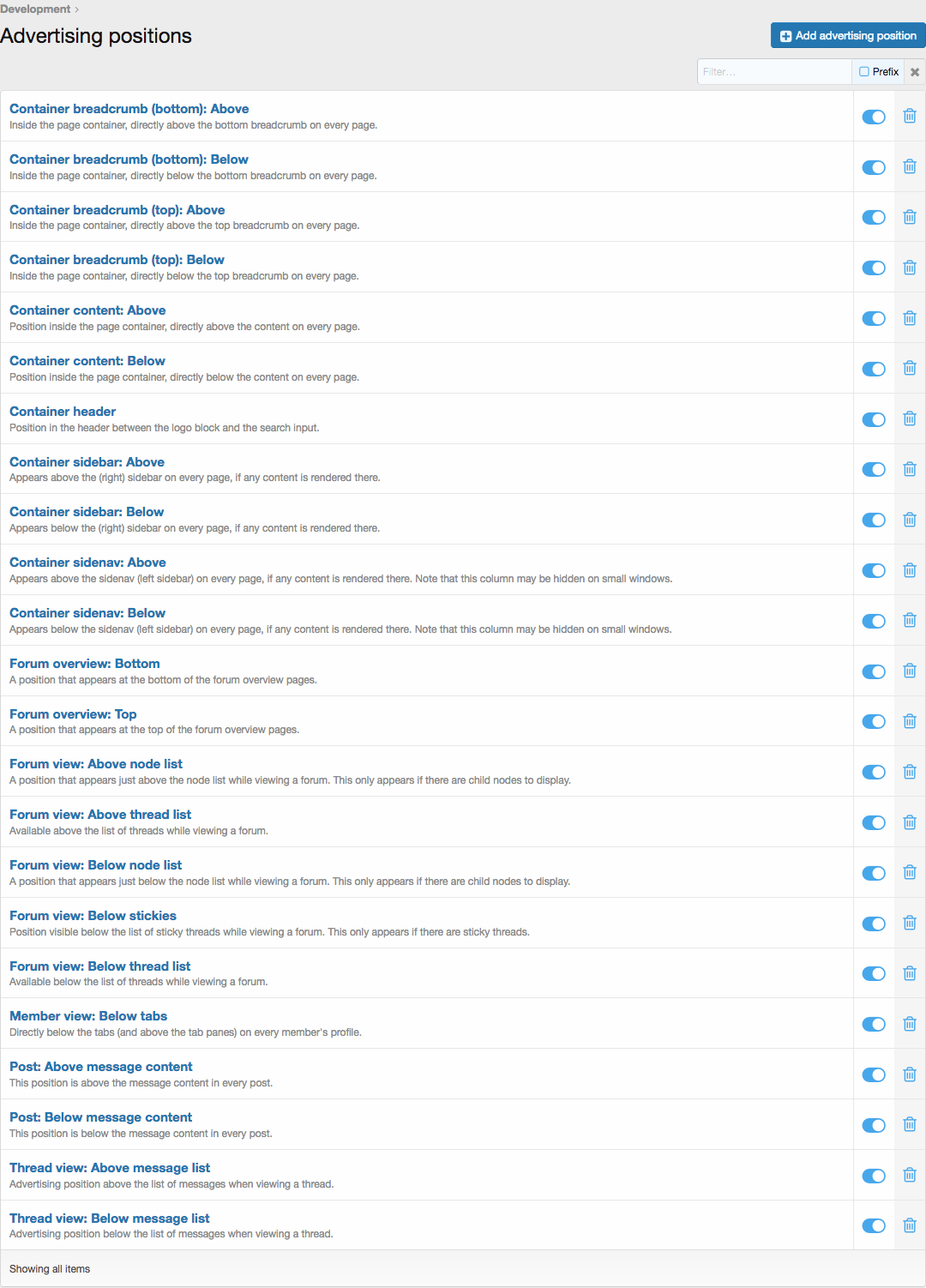The width and height of the screenshot is (926, 1288).
Task: Disable Post: Above message content toggle
Action: (874, 1075)
